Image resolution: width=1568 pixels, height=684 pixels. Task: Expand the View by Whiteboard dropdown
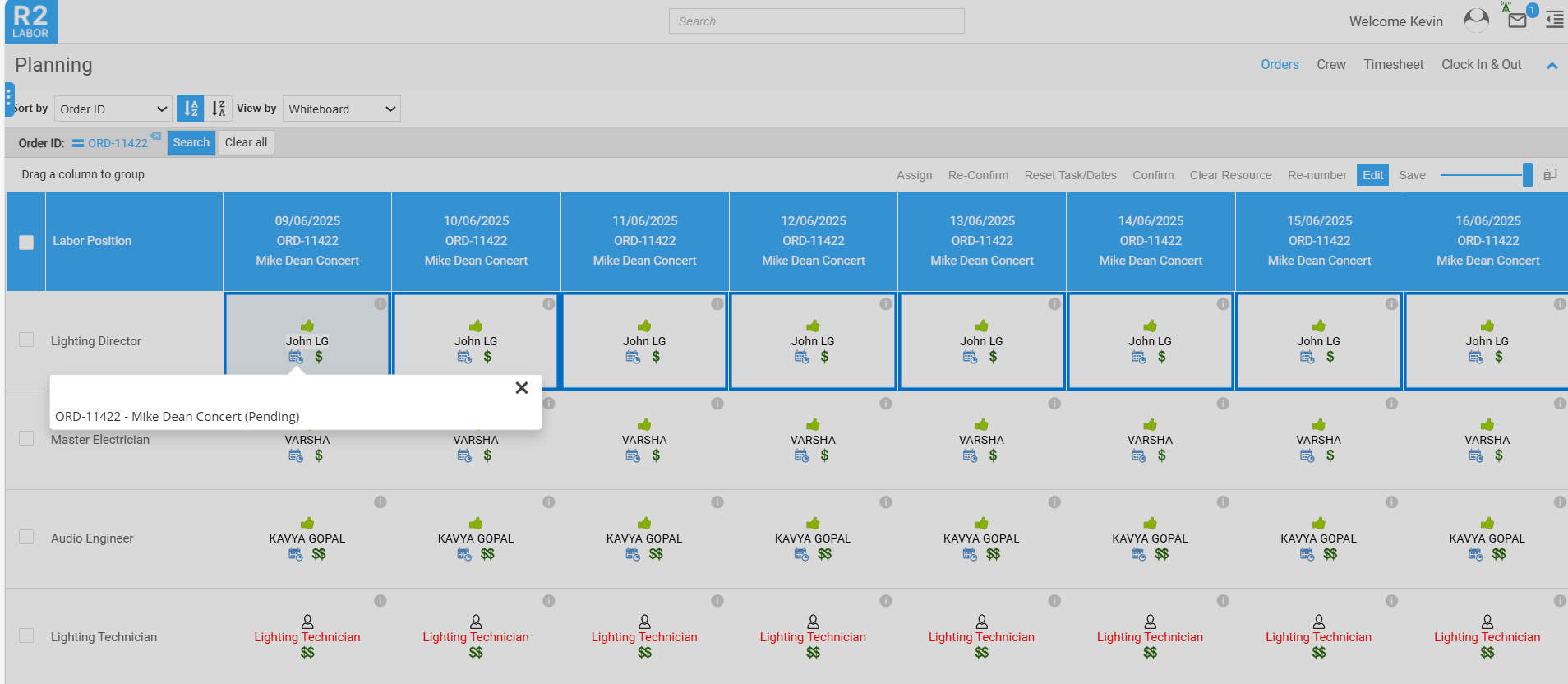coord(342,109)
